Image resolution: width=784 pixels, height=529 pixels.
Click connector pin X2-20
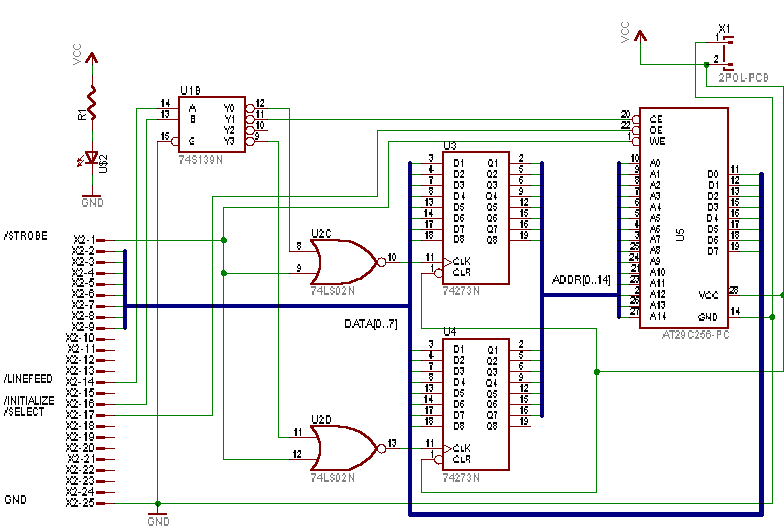tap(90, 448)
